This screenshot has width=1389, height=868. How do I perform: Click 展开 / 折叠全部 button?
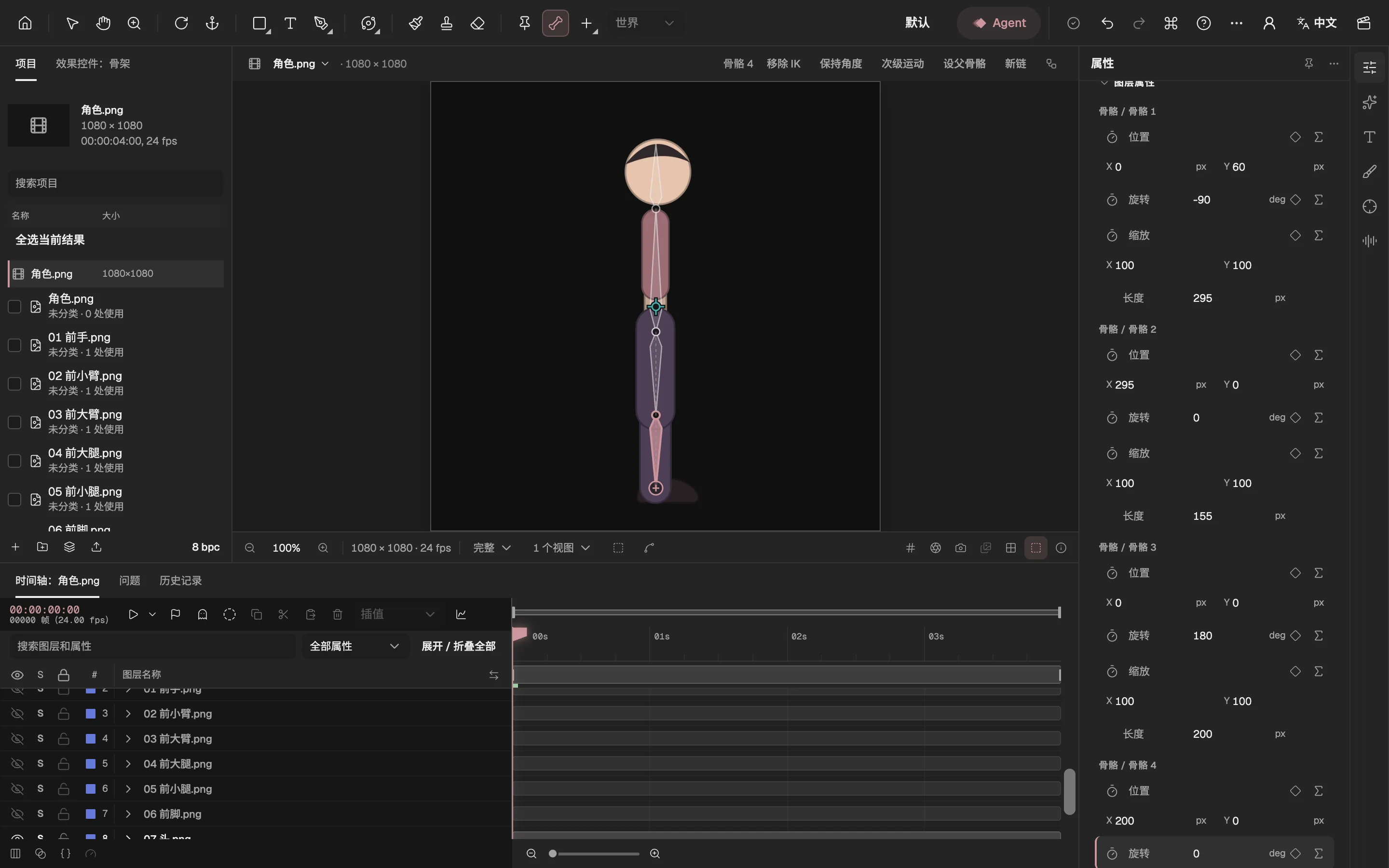[x=459, y=646]
